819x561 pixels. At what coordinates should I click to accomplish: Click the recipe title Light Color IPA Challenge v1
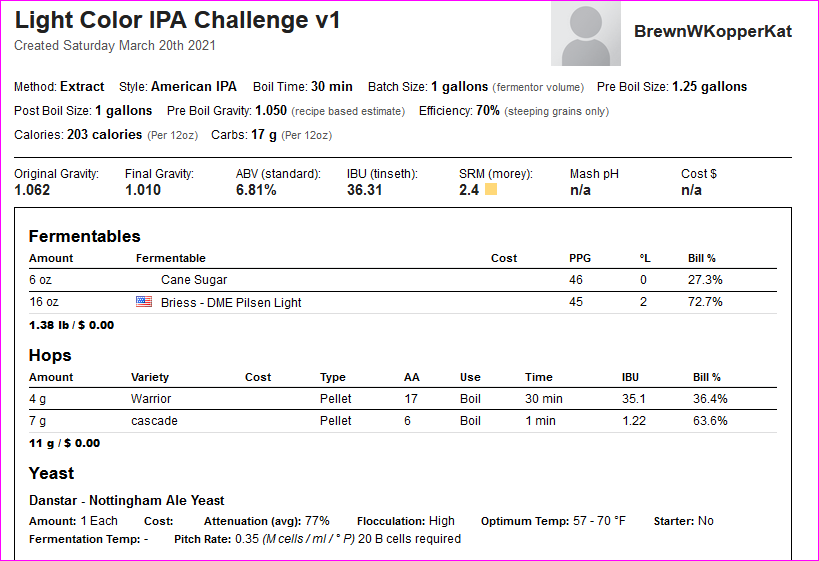point(177,20)
